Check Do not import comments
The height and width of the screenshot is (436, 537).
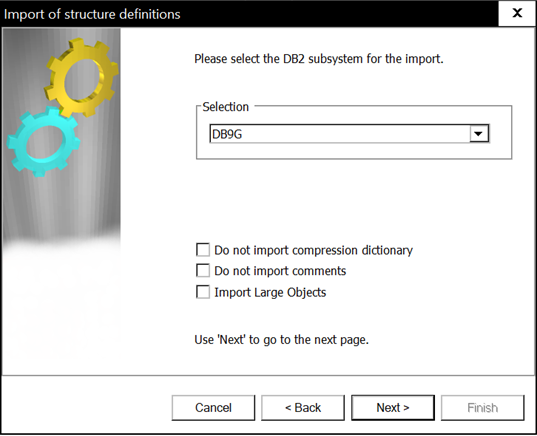pos(203,271)
